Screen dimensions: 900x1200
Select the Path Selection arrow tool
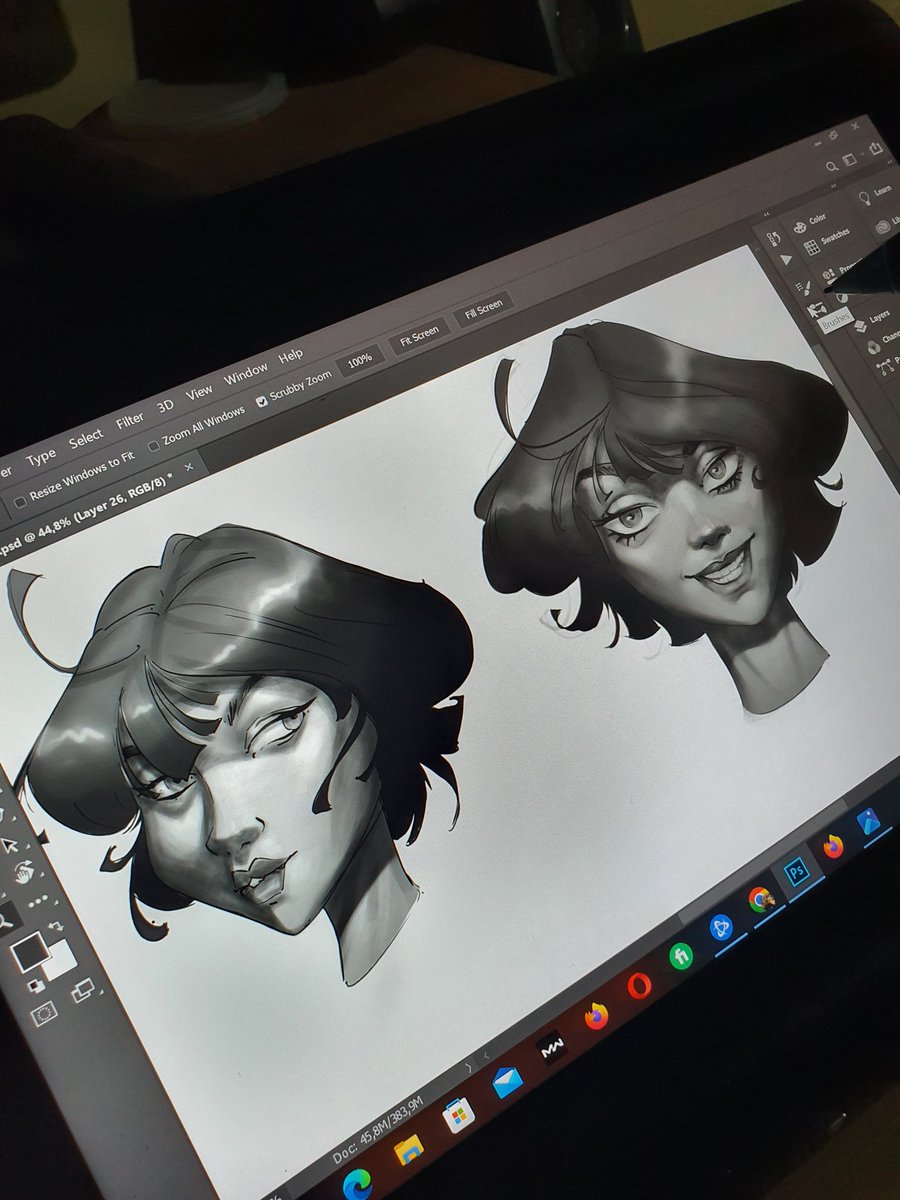[x=10, y=845]
